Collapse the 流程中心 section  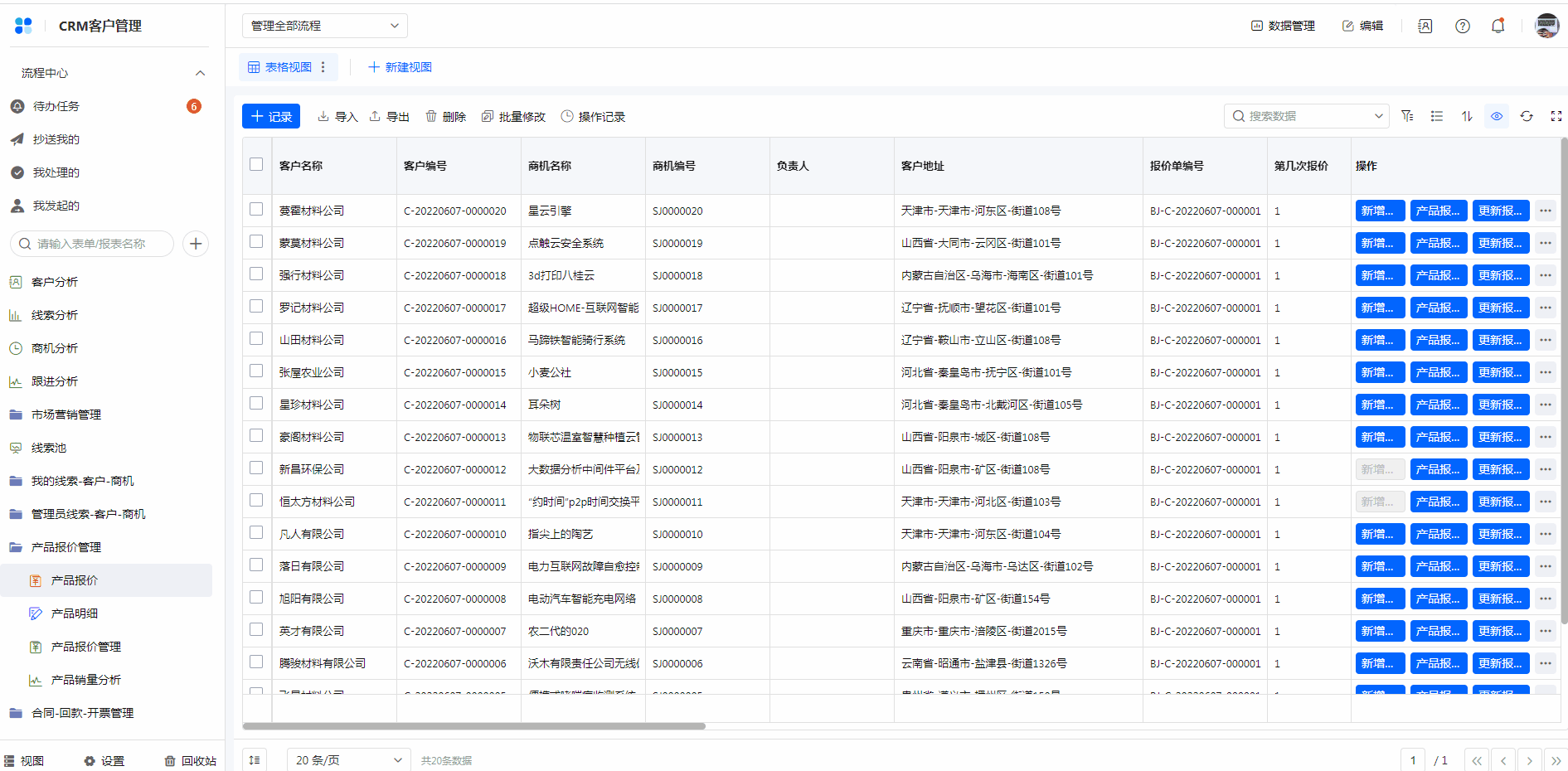pos(200,73)
